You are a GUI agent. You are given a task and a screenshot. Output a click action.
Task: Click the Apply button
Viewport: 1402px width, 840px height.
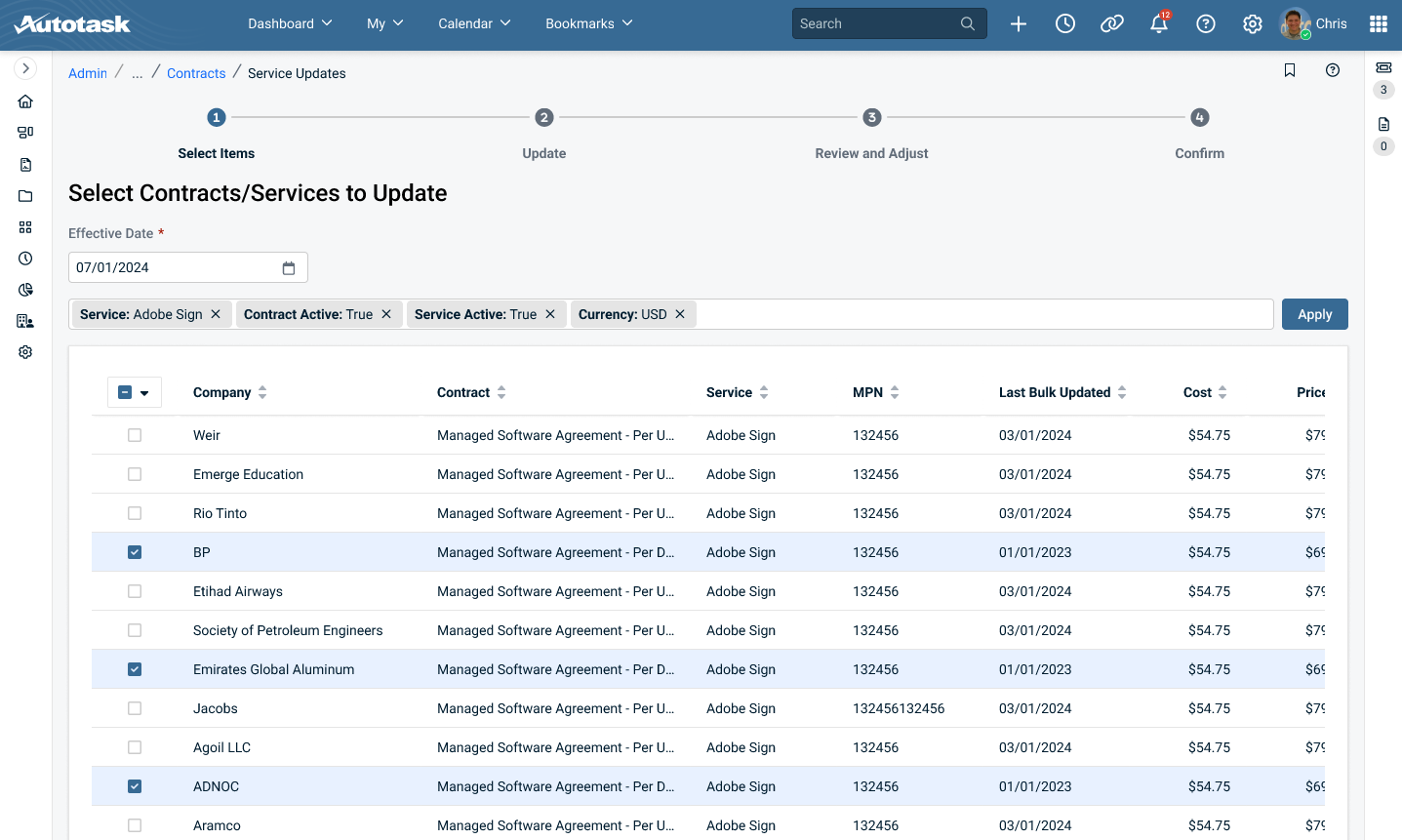(x=1315, y=314)
